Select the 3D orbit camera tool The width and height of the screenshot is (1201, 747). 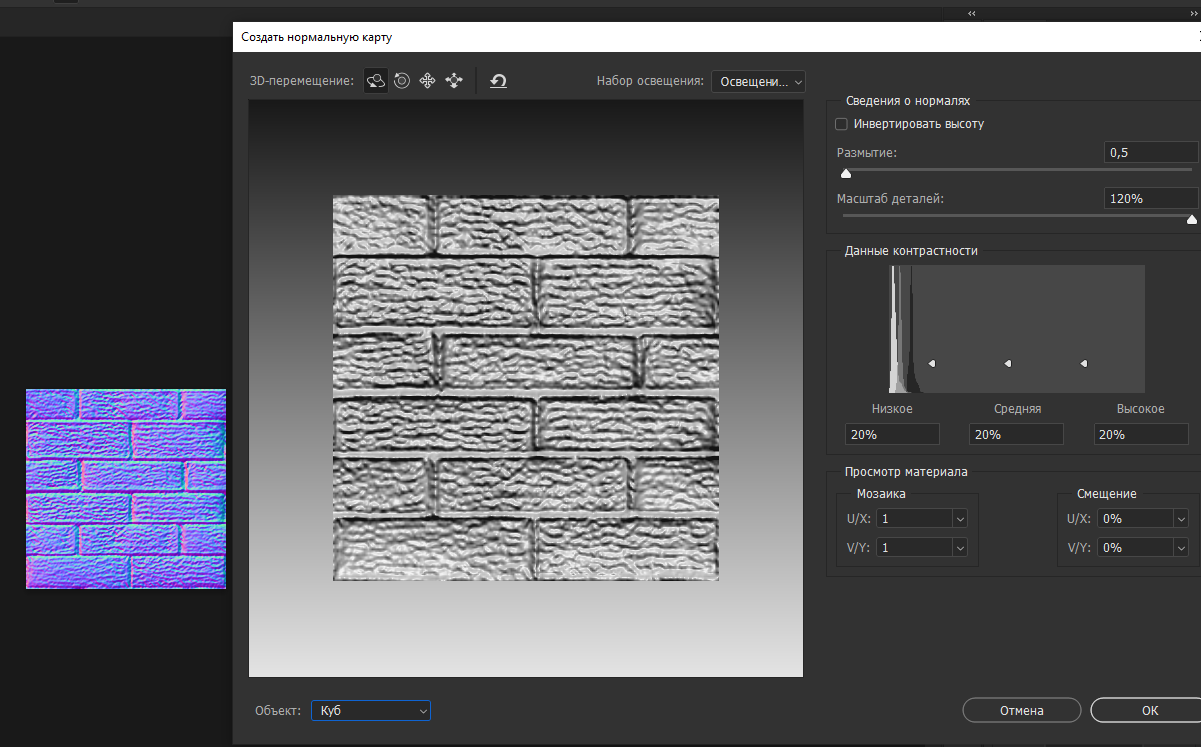point(376,81)
